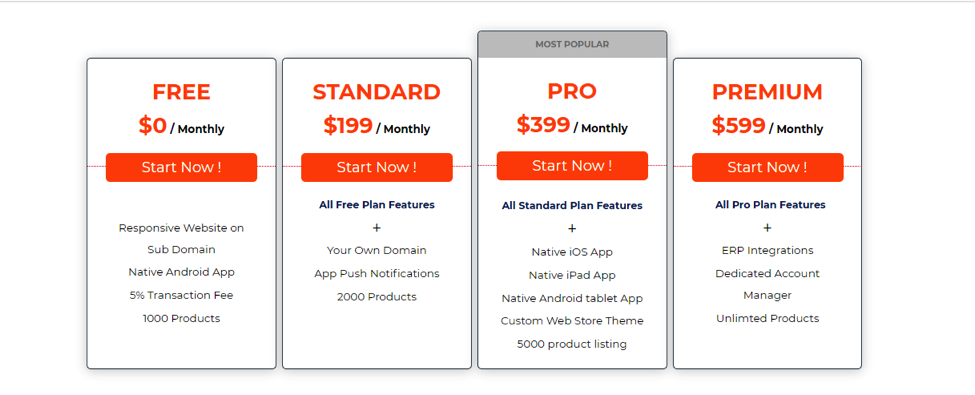Viewport: 975px width, 395px height.
Task: Click Start Now under the FREE plan
Action: tap(181, 167)
